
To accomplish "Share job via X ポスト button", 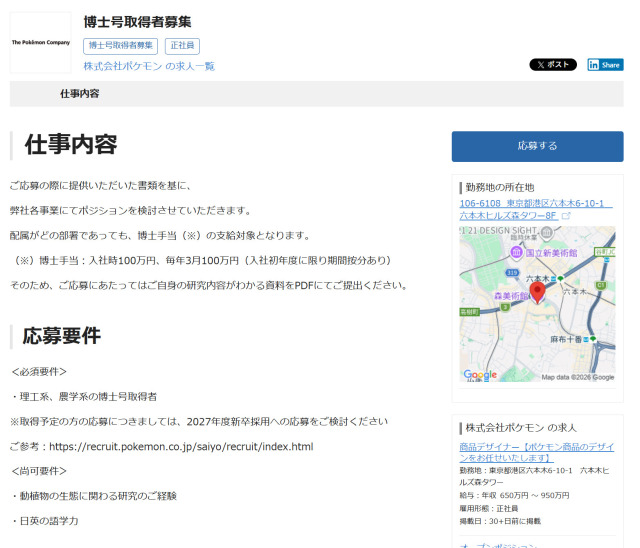I will (x=552, y=65).
